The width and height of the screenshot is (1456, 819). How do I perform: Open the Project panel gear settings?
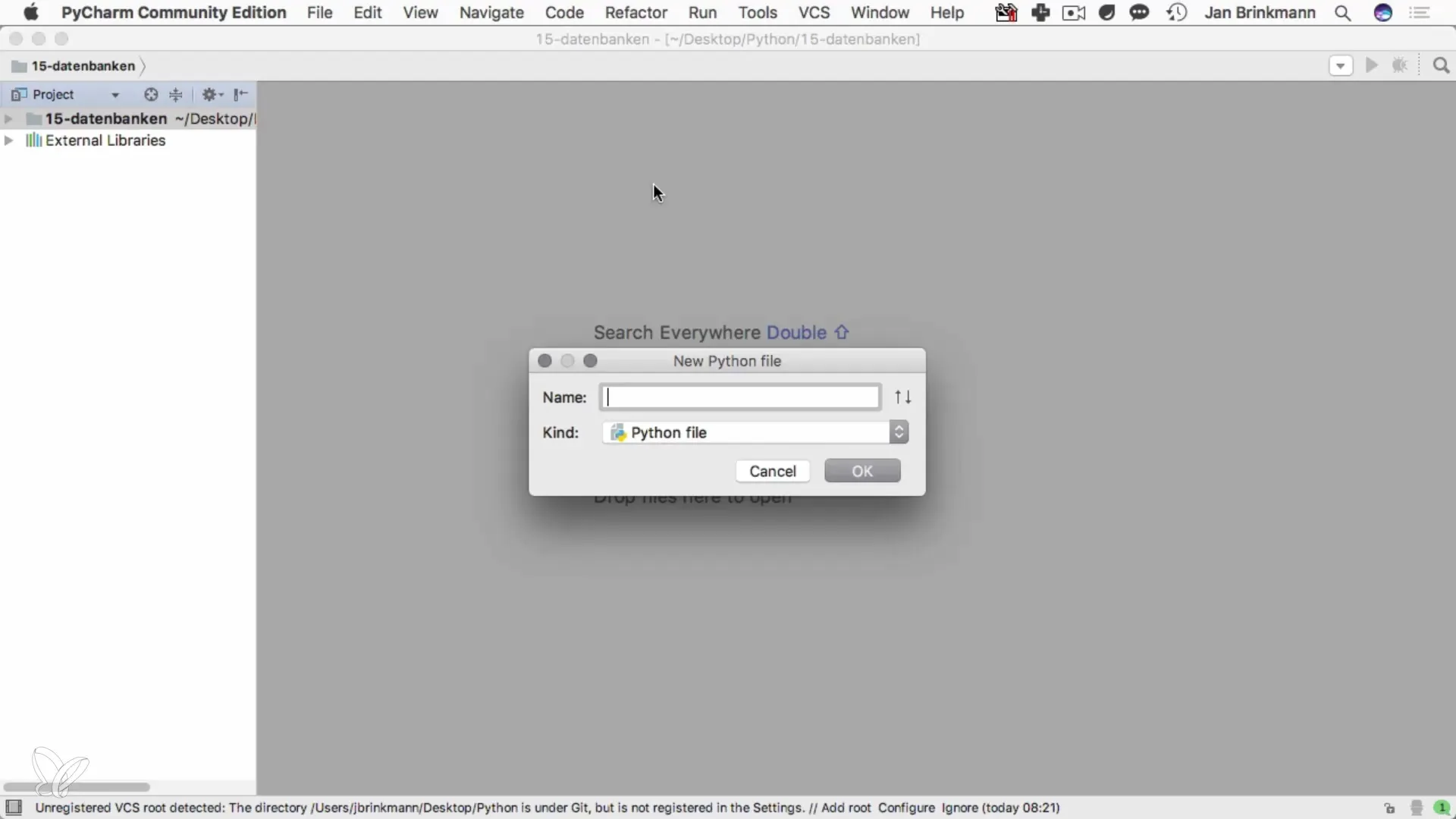212,95
